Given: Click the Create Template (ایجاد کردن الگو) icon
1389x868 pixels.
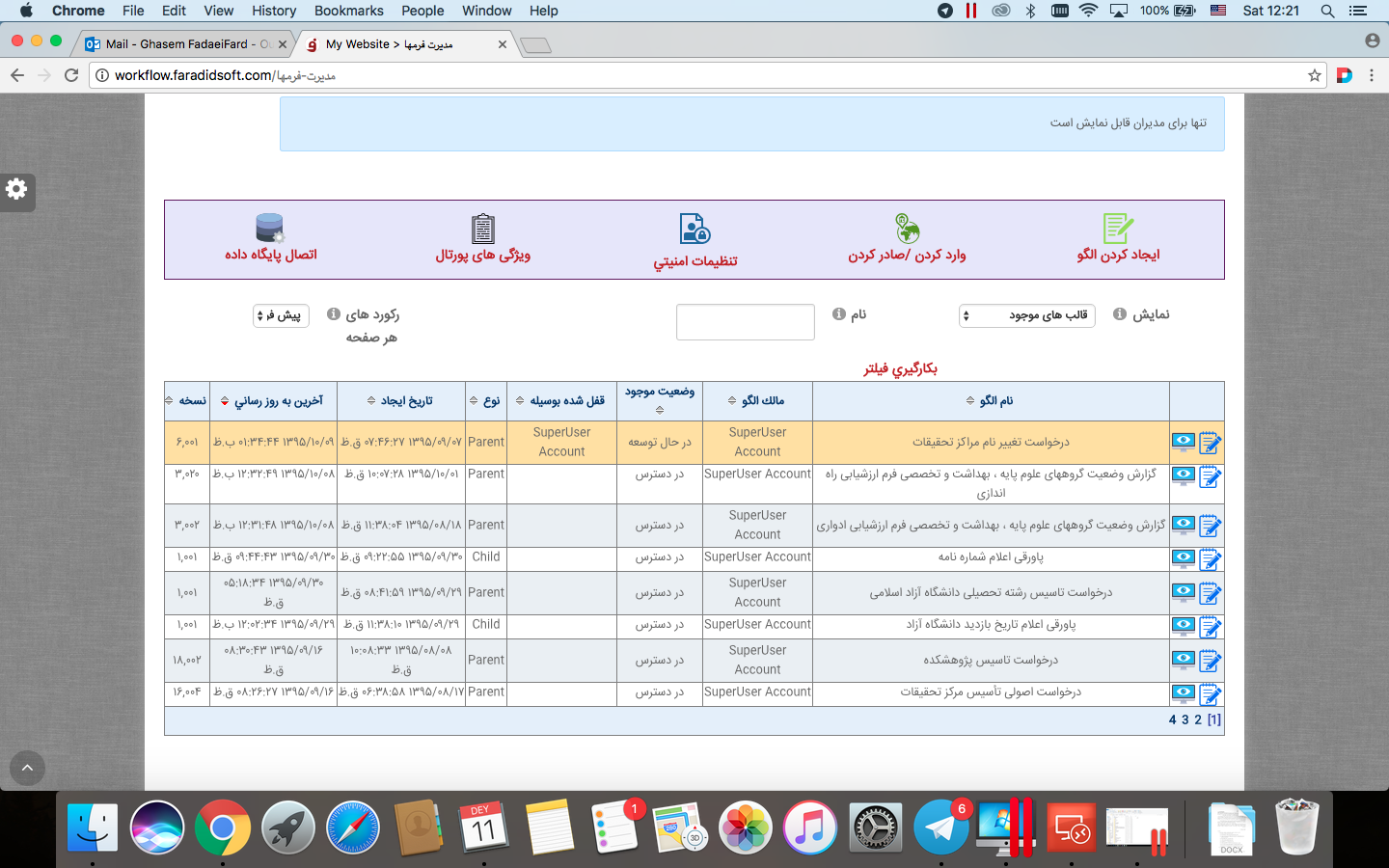Looking at the screenshot, I should [x=1117, y=230].
